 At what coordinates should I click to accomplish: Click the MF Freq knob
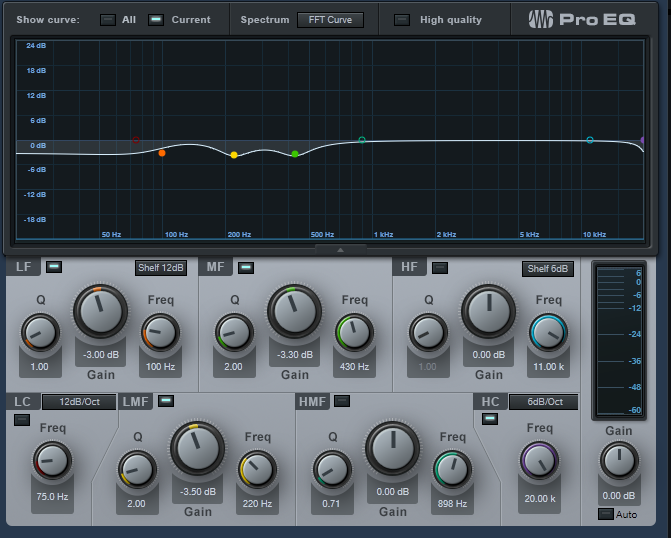(x=354, y=333)
